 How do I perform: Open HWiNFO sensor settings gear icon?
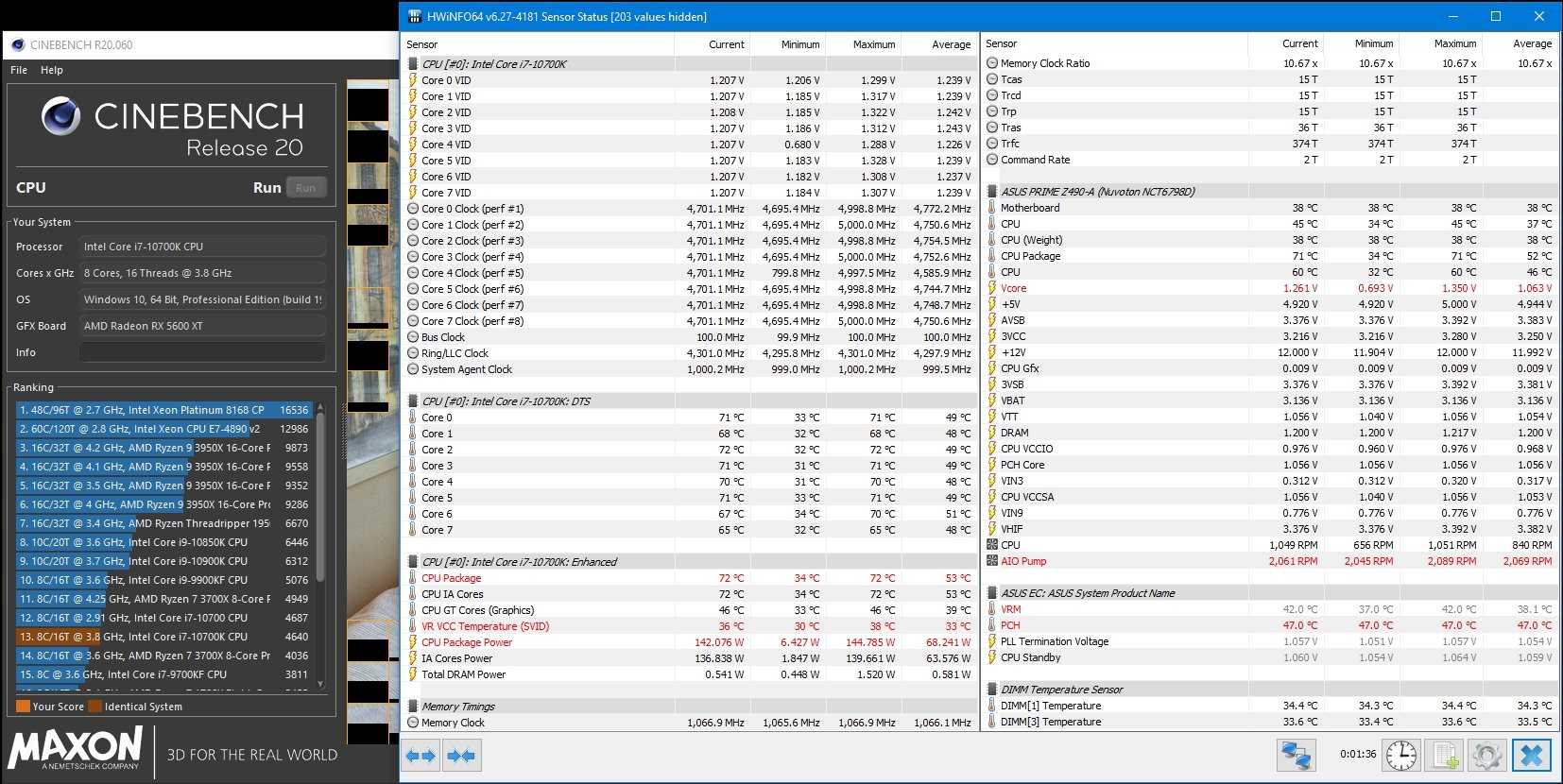point(1487,756)
